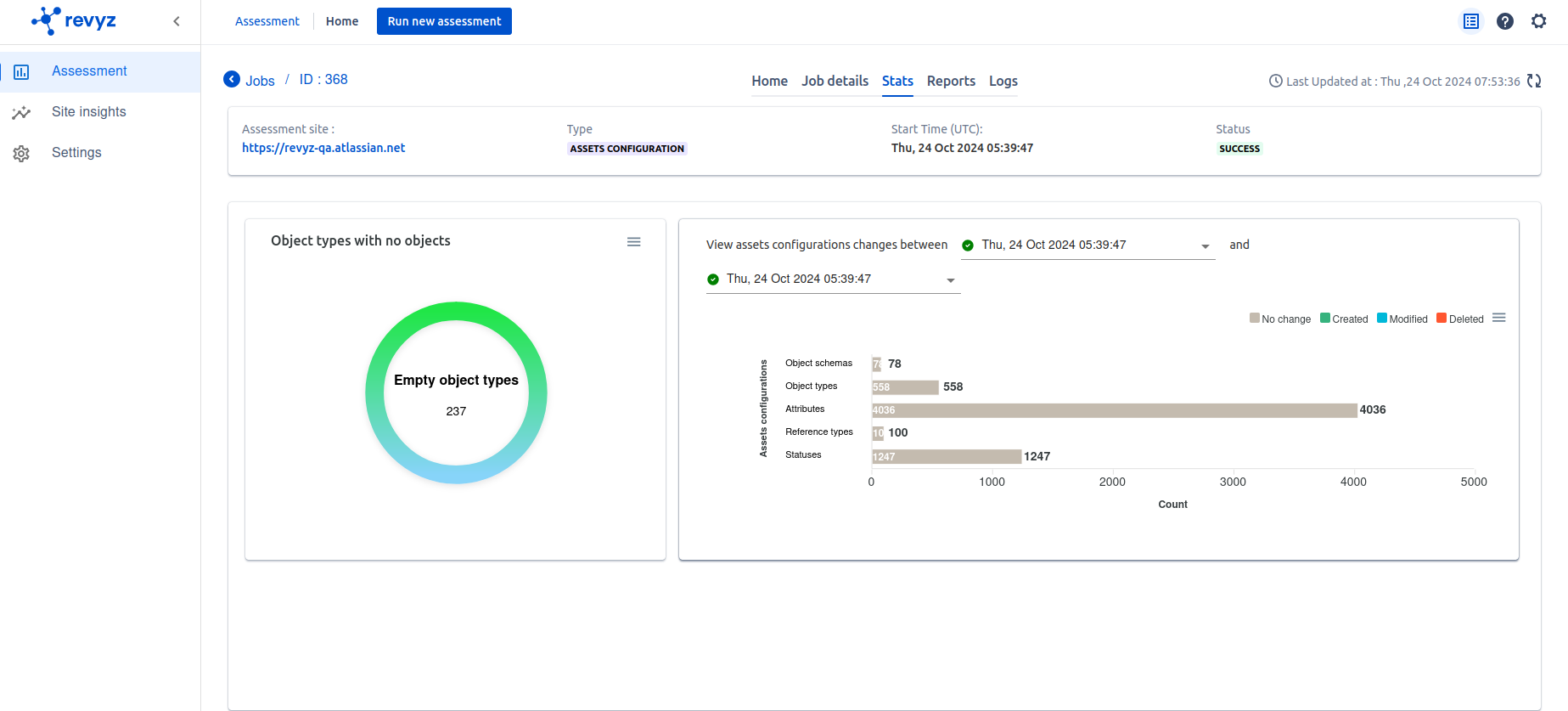Open the bar chart hamburger menu
This screenshot has height=711, width=1568.
pos(1499,318)
